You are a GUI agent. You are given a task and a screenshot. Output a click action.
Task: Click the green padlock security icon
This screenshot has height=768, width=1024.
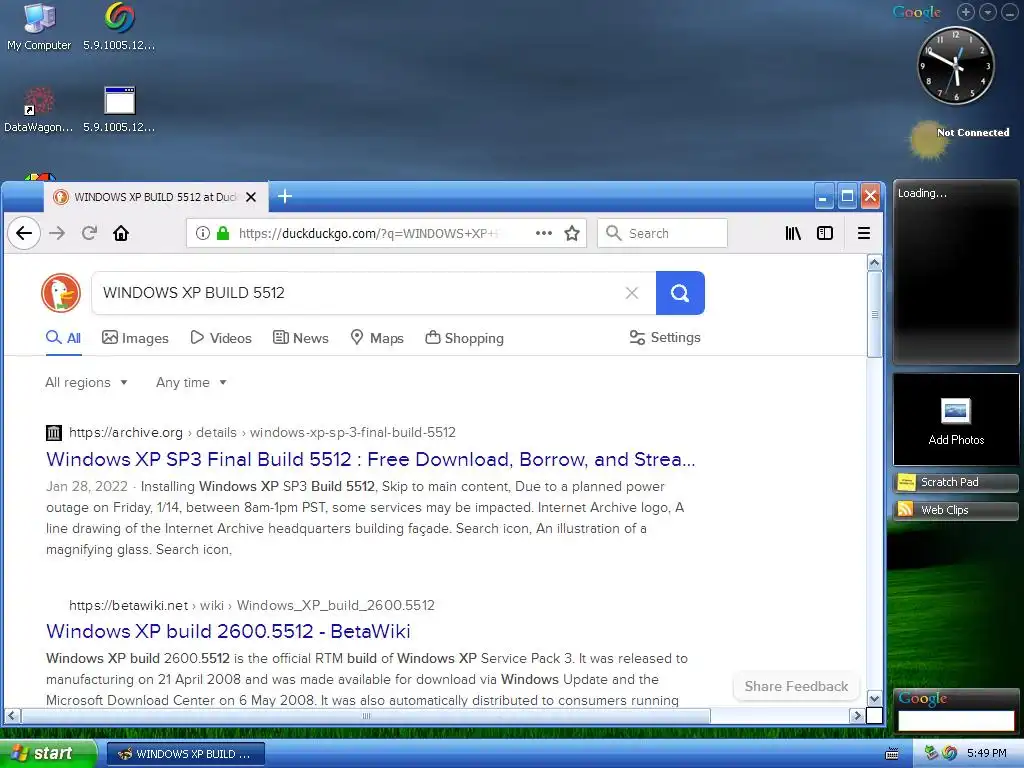click(x=223, y=233)
